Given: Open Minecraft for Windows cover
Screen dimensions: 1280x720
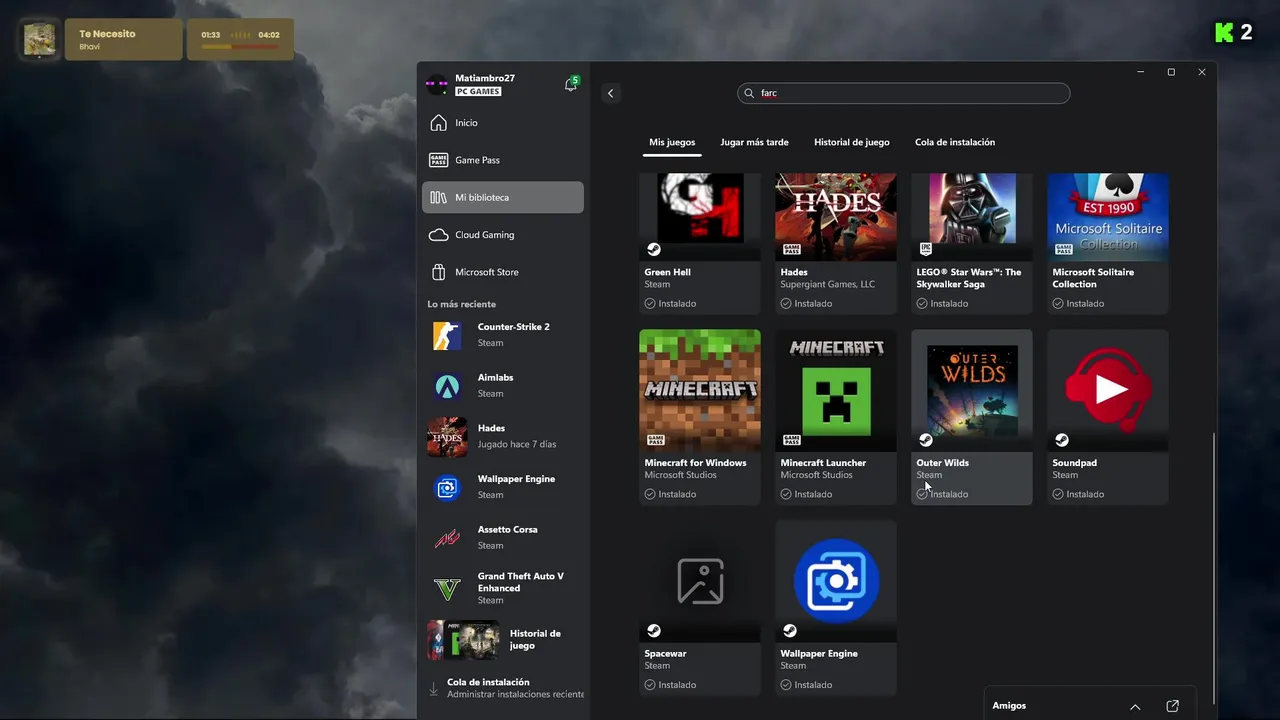Looking at the screenshot, I should (x=700, y=390).
